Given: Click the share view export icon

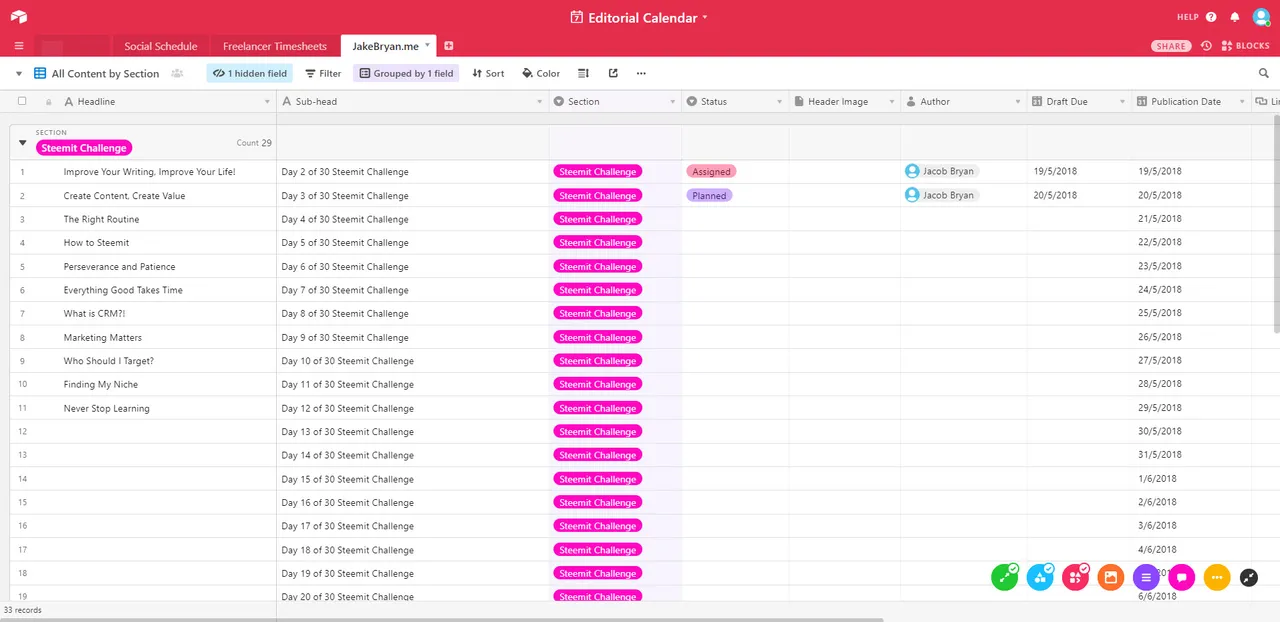Looking at the screenshot, I should pos(613,73).
